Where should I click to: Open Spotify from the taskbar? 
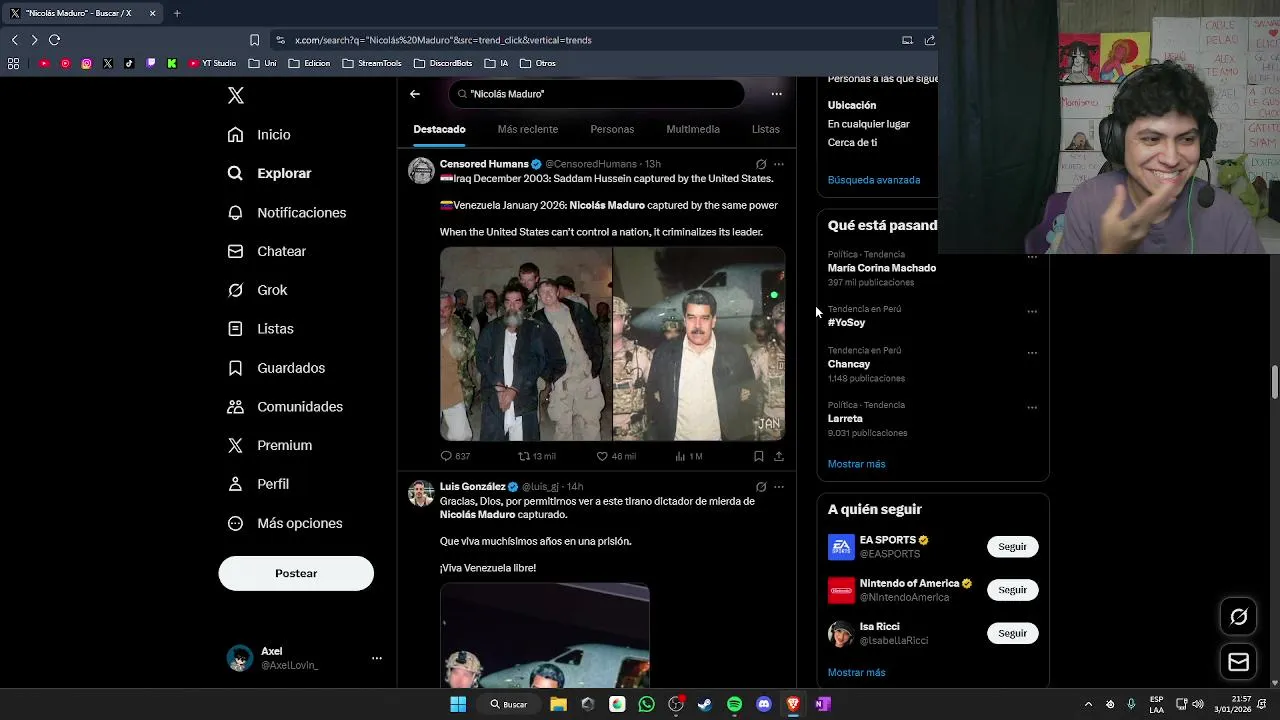click(x=735, y=704)
